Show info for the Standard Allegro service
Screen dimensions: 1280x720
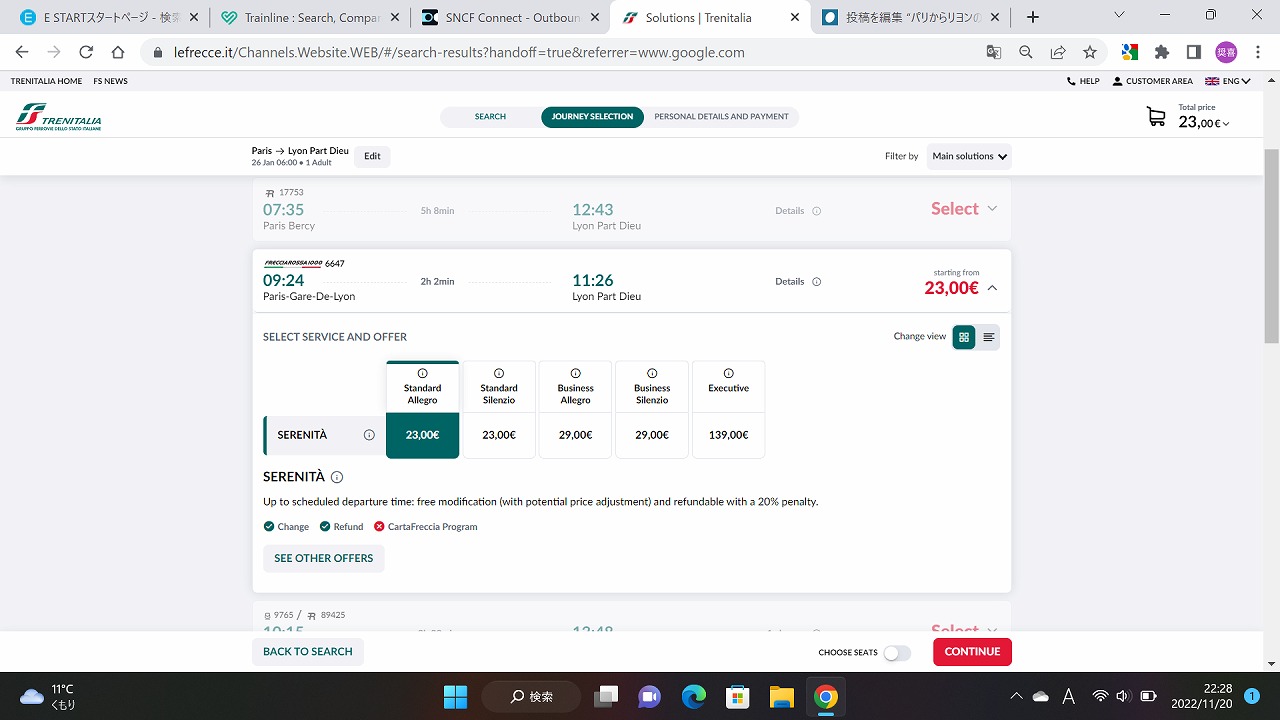422,373
